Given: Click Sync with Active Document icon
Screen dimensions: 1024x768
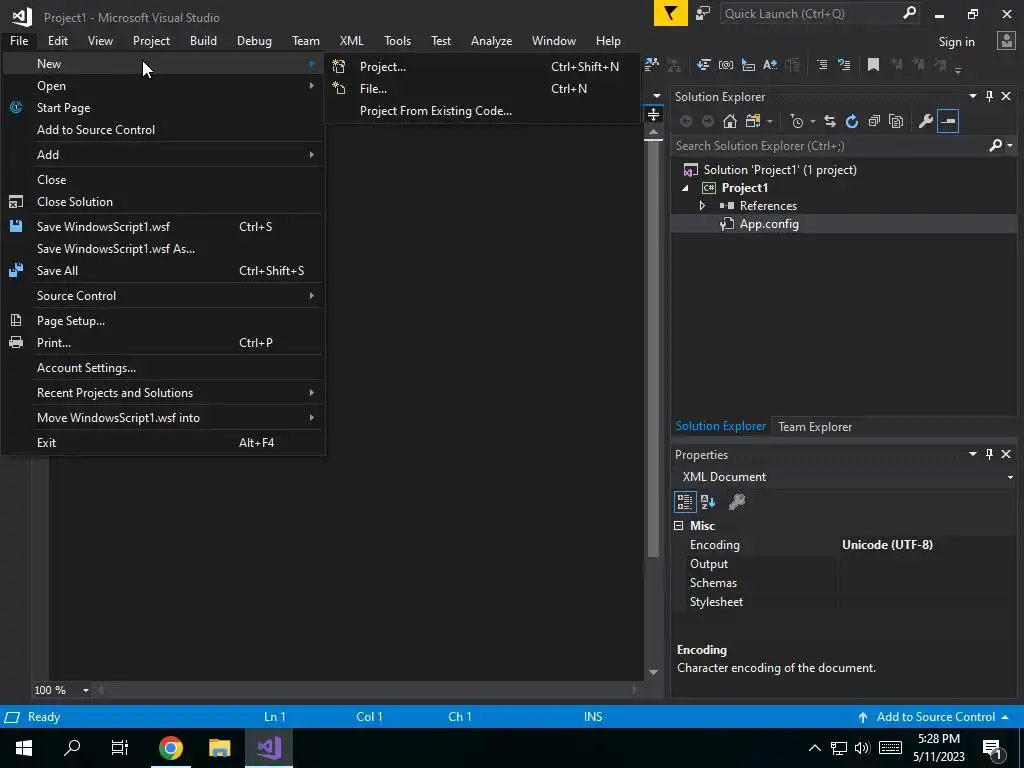Looking at the screenshot, I should [829, 121].
